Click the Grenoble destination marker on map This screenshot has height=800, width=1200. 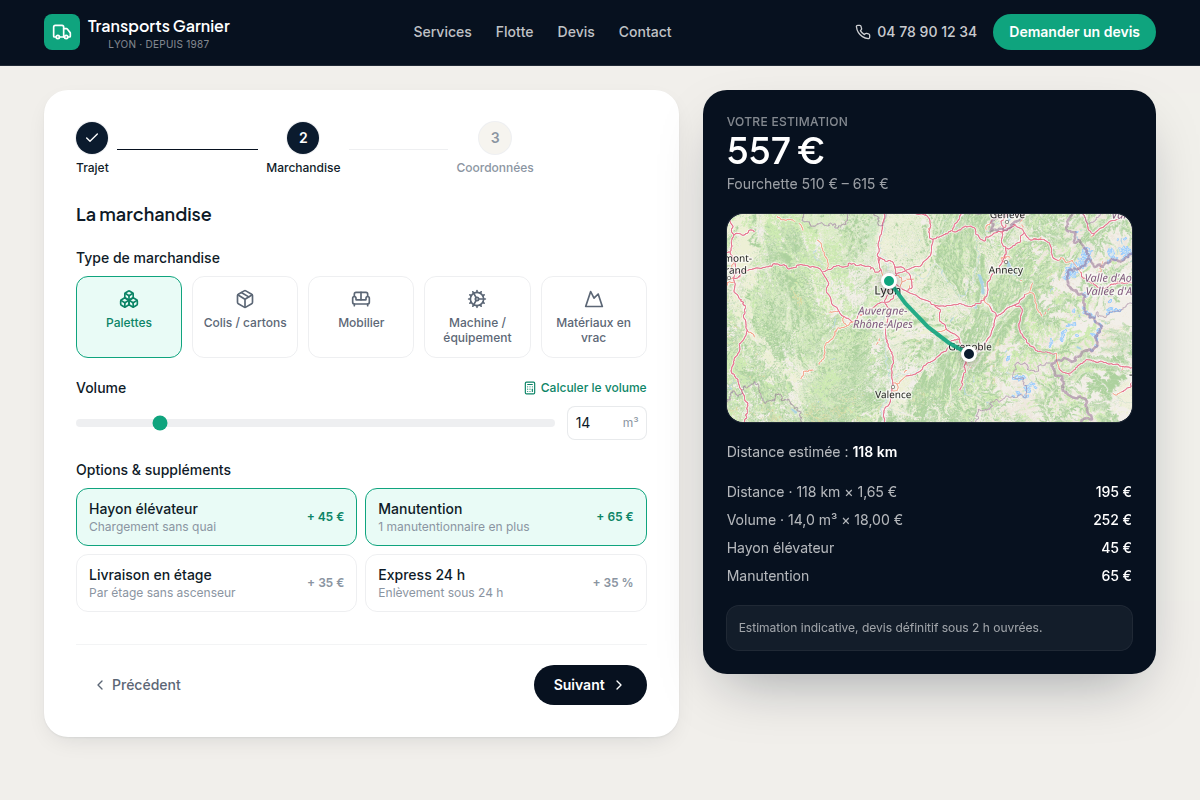968,354
